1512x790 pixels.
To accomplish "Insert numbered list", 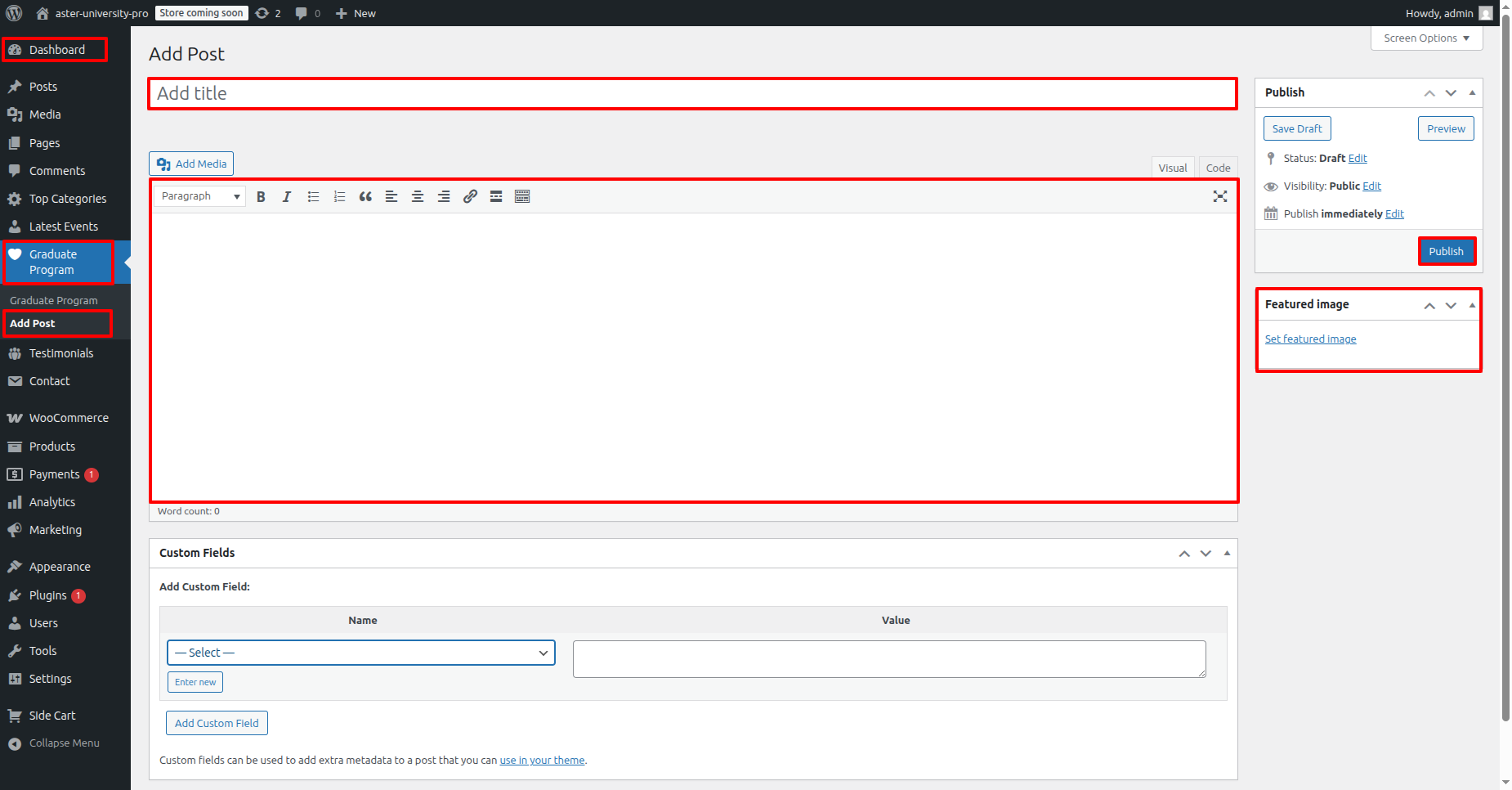I will [339, 196].
